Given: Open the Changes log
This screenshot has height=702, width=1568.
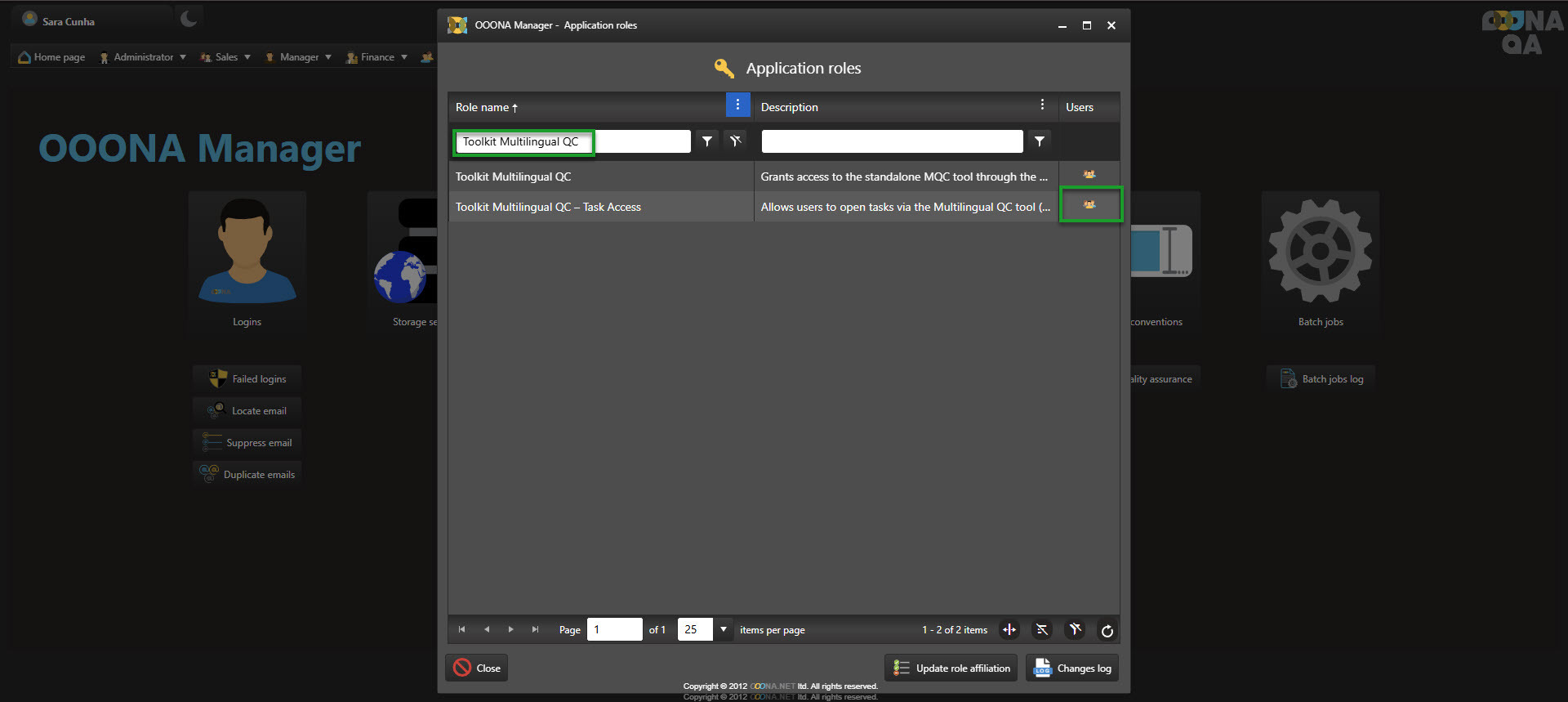Looking at the screenshot, I should point(1072,668).
